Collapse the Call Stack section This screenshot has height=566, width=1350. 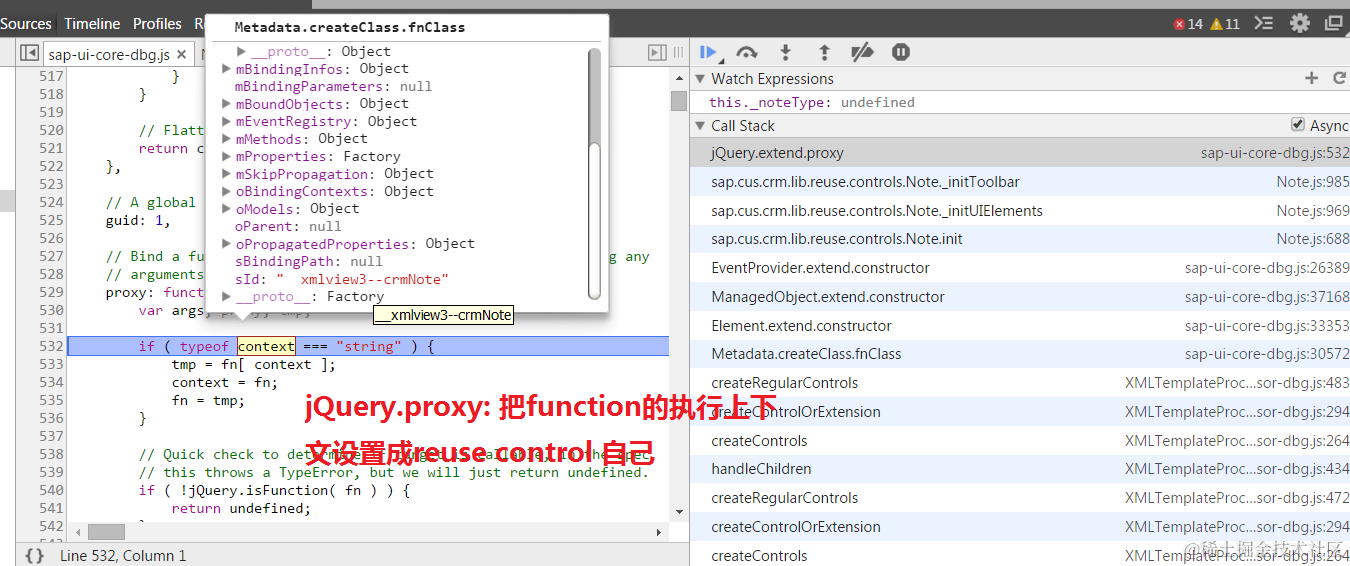(x=700, y=126)
